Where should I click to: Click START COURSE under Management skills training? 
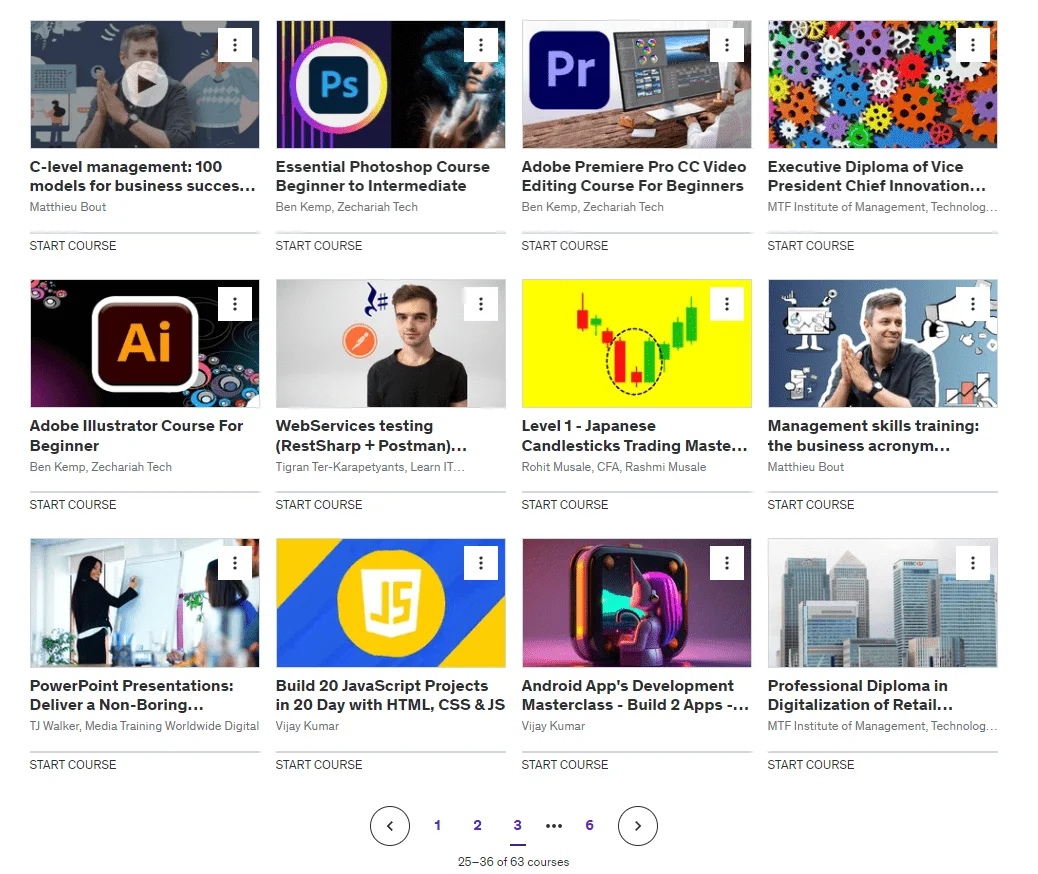pos(811,505)
